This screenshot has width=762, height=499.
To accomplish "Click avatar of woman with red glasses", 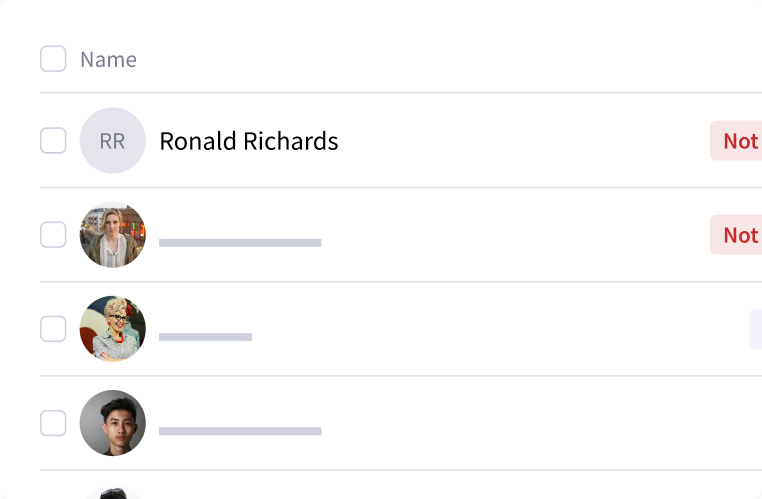I will tap(112, 329).
